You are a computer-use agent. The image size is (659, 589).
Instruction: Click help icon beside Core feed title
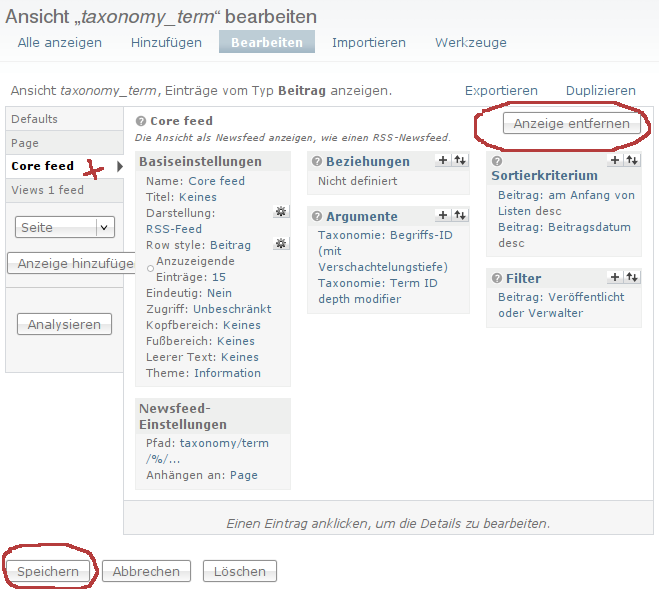click(x=141, y=121)
